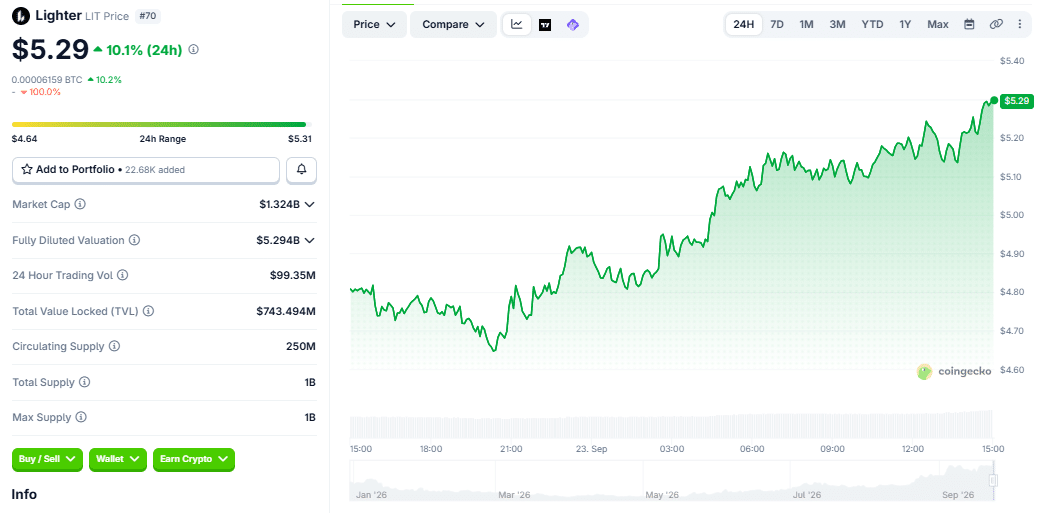Show Circulating Supply info icon
1041x513 pixels.
114,346
